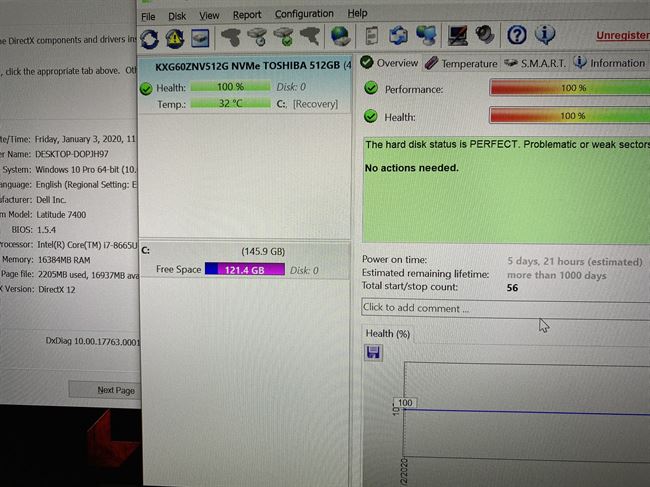Click the Performance 100 % gradient bar
The width and height of the screenshot is (650, 487).
click(x=570, y=88)
